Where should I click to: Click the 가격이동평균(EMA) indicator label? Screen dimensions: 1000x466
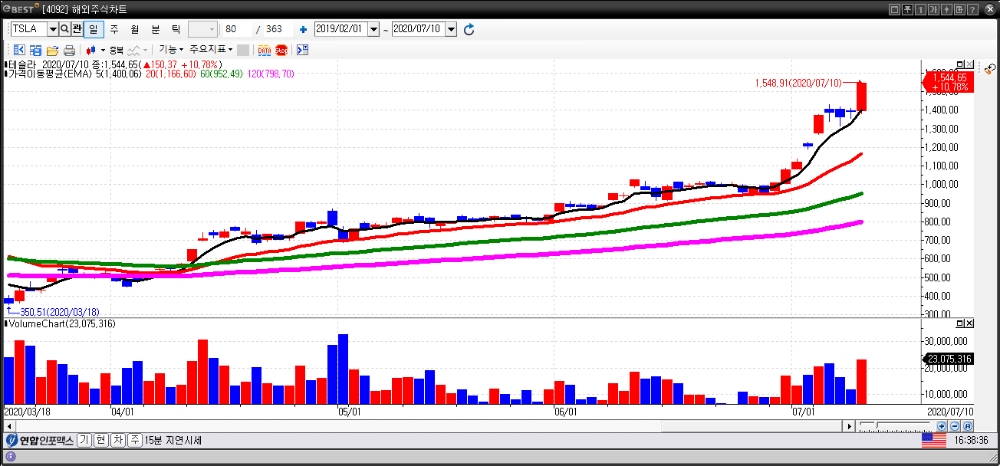(49, 74)
